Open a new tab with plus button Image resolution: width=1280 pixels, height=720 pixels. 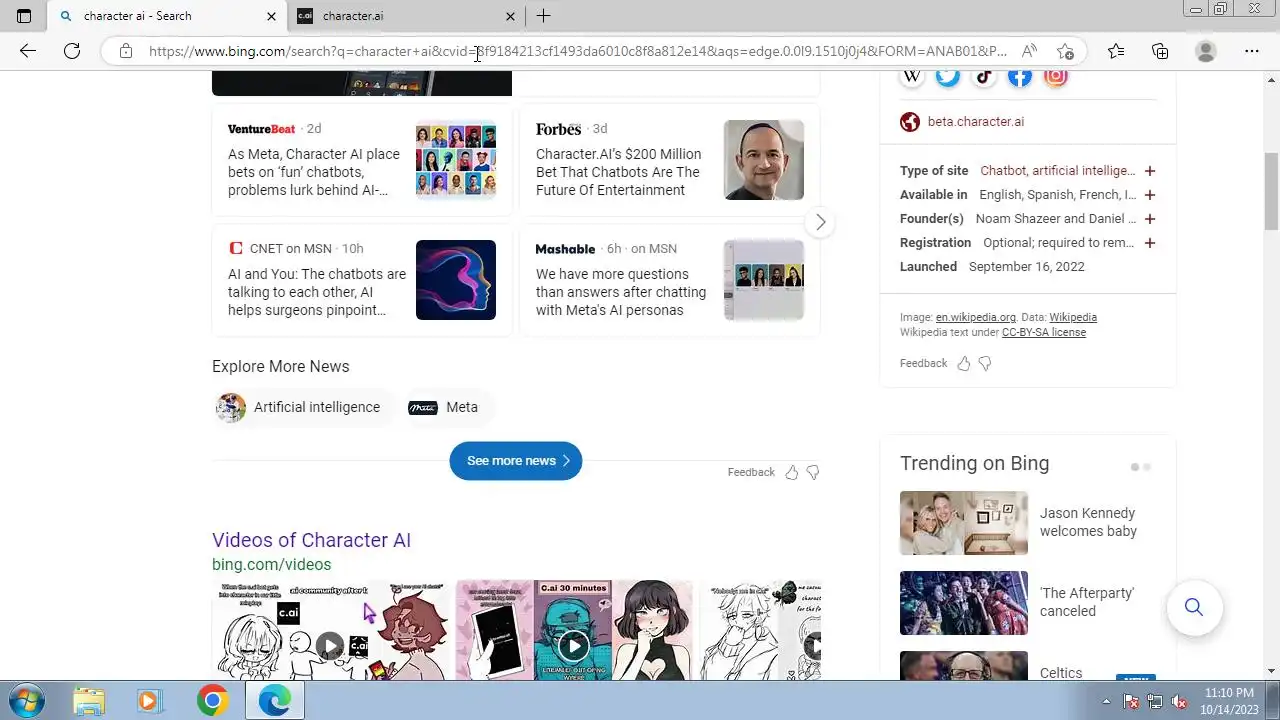coord(543,16)
